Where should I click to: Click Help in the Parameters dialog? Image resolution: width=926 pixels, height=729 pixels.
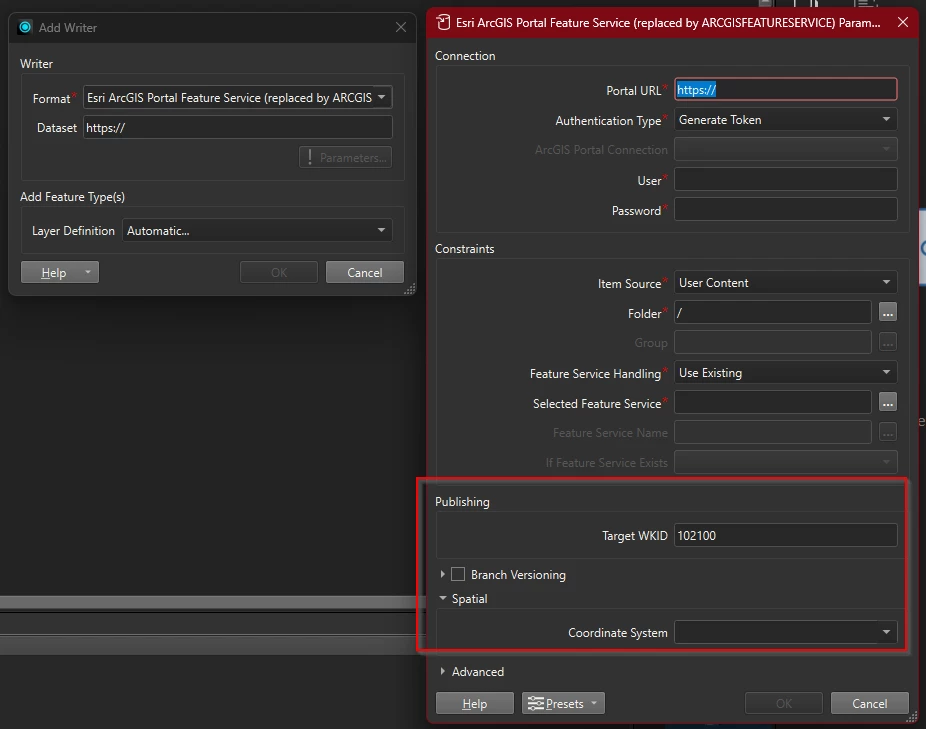tap(474, 703)
